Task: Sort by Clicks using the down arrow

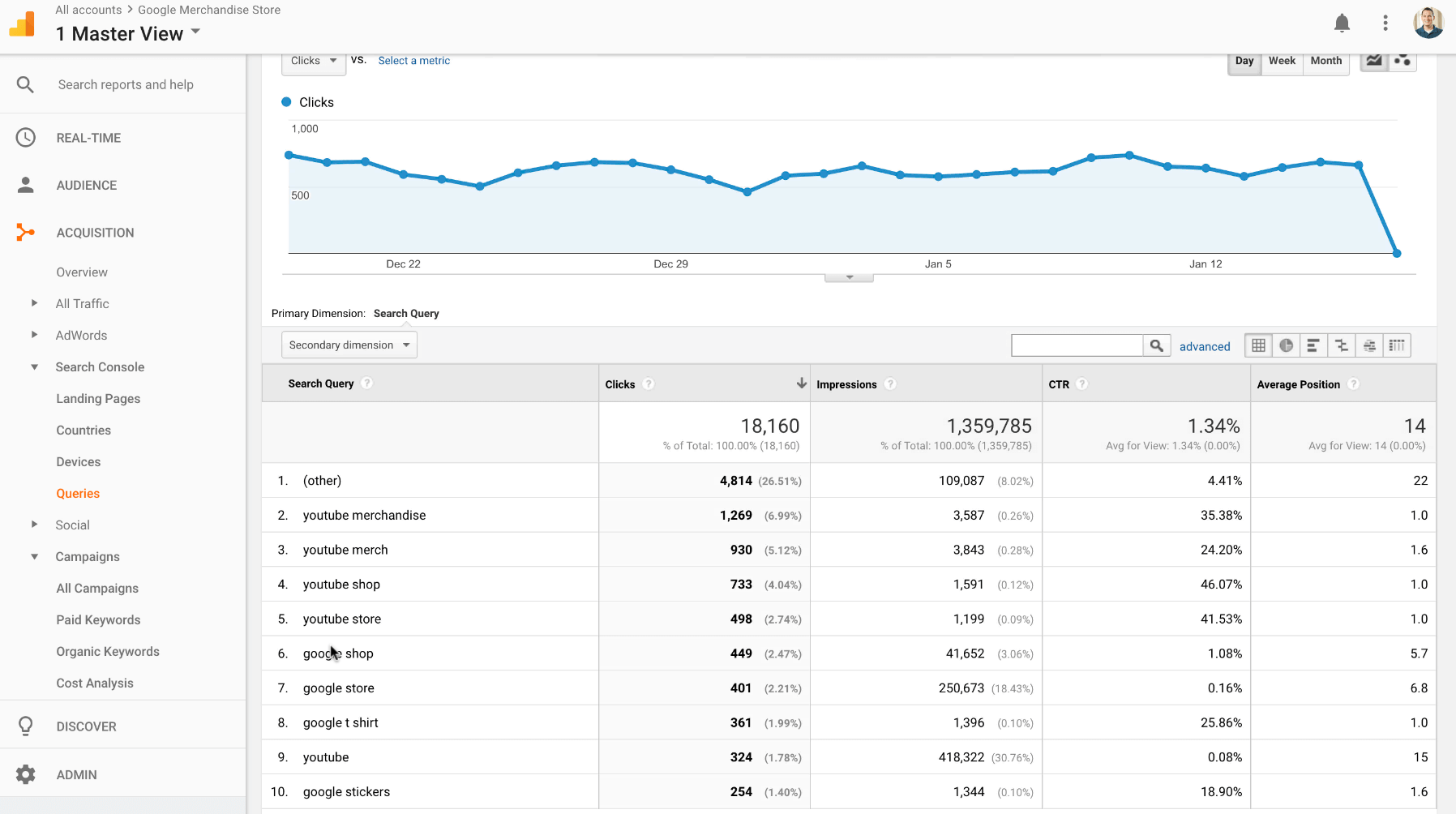Action: pyautogui.click(x=801, y=383)
